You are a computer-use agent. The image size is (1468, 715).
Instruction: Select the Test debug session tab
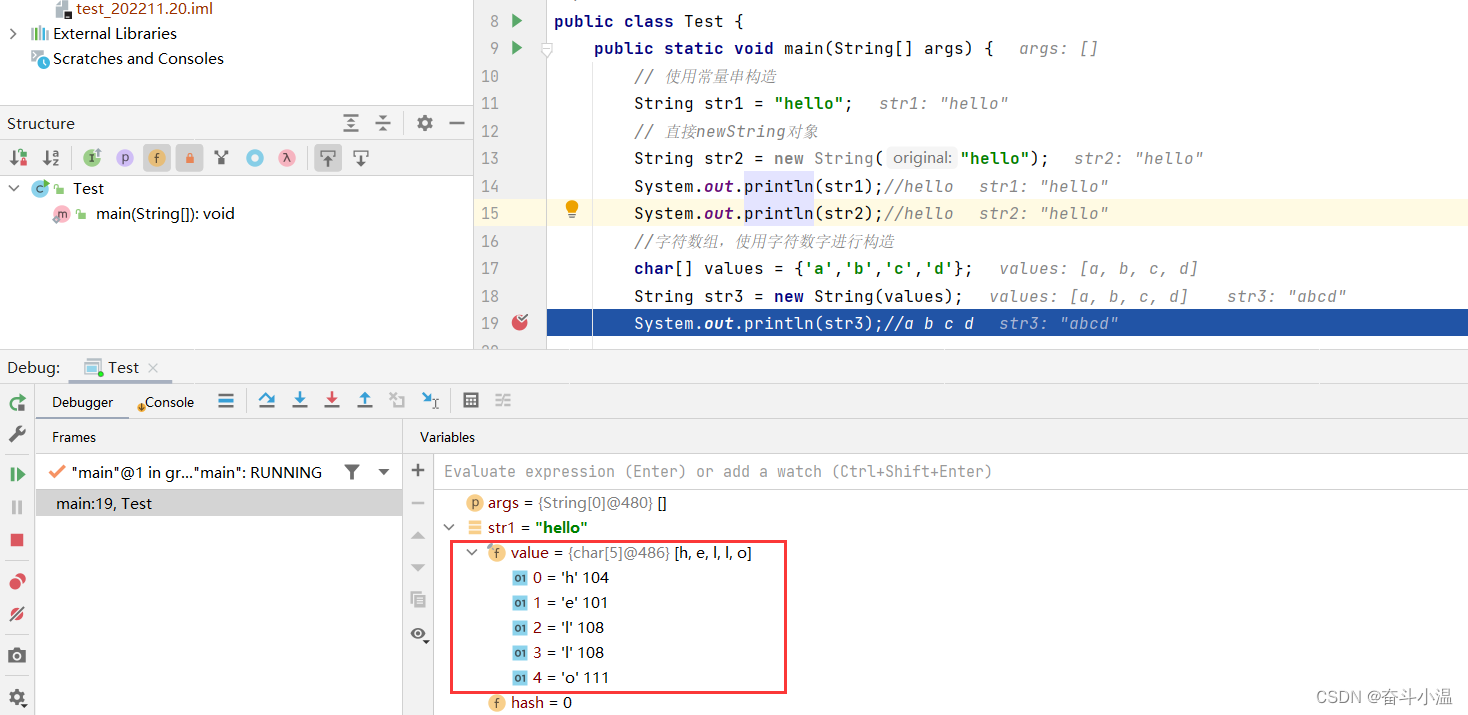pyautogui.click(x=123, y=367)
